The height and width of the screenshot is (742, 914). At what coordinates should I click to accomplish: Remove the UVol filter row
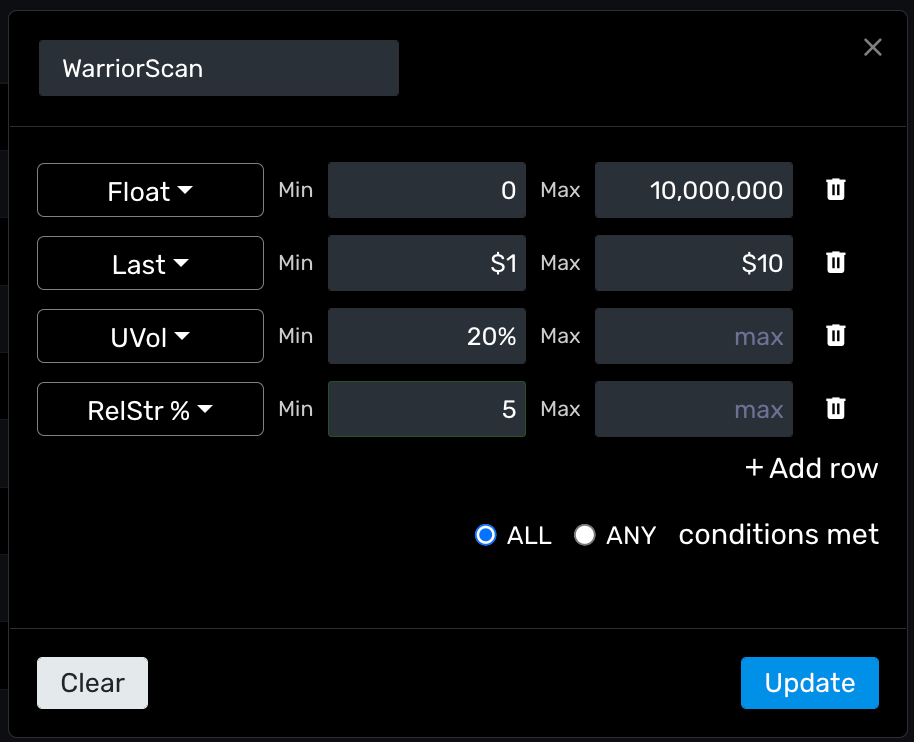click(836, 336)
